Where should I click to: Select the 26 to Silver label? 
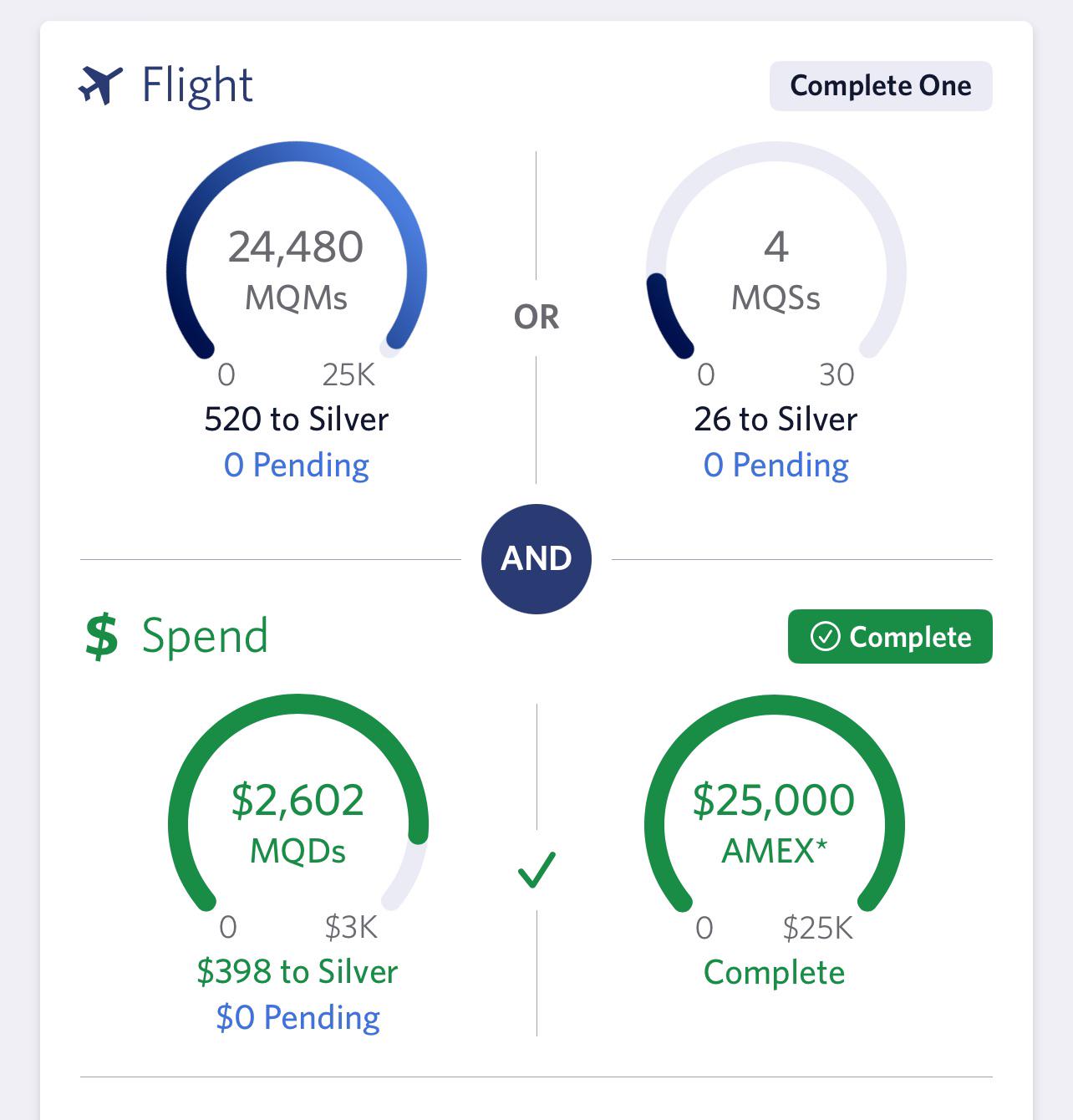click(776, 418)
